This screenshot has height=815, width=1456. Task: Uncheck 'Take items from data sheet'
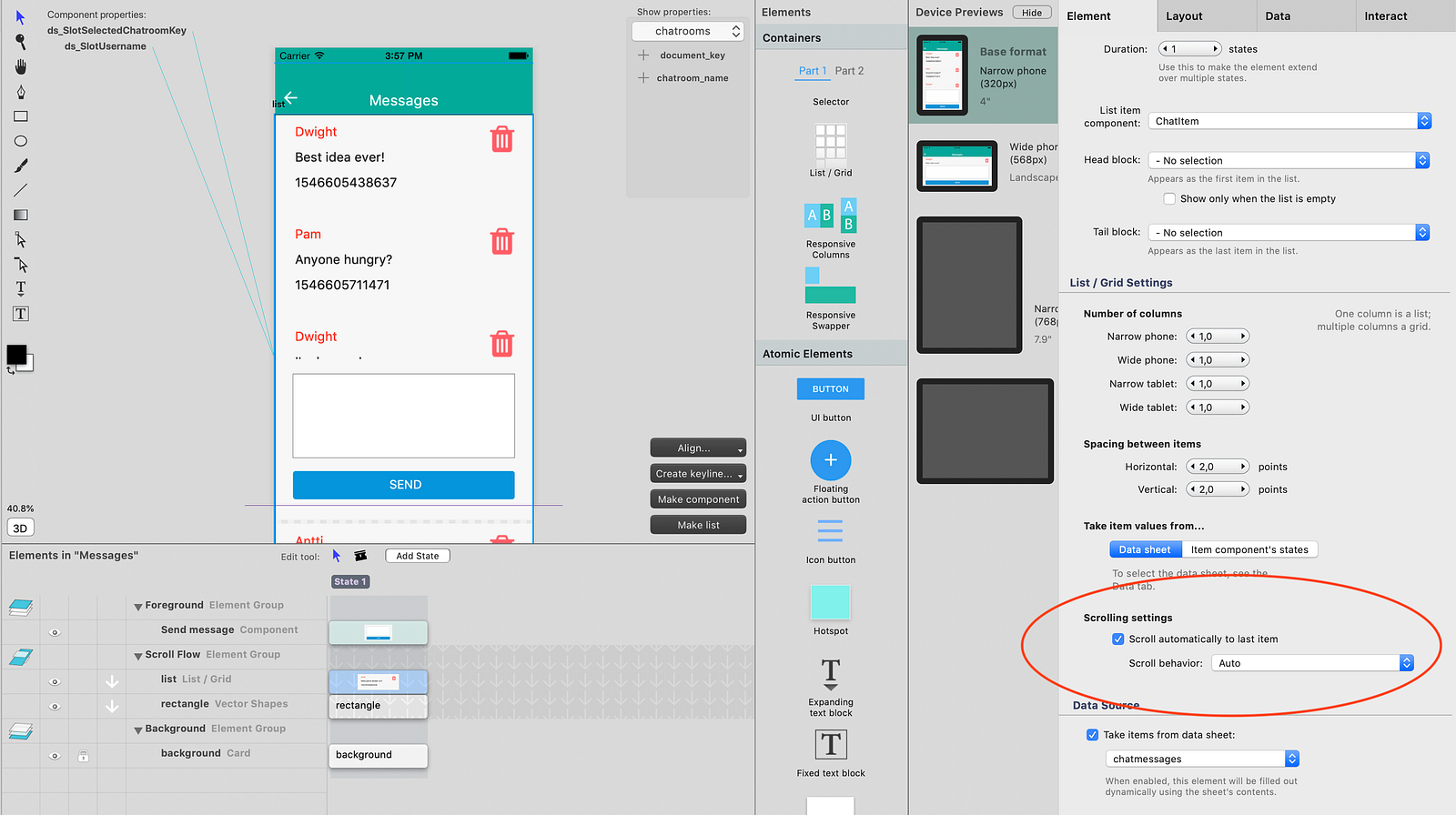[x=1092, y=735]
